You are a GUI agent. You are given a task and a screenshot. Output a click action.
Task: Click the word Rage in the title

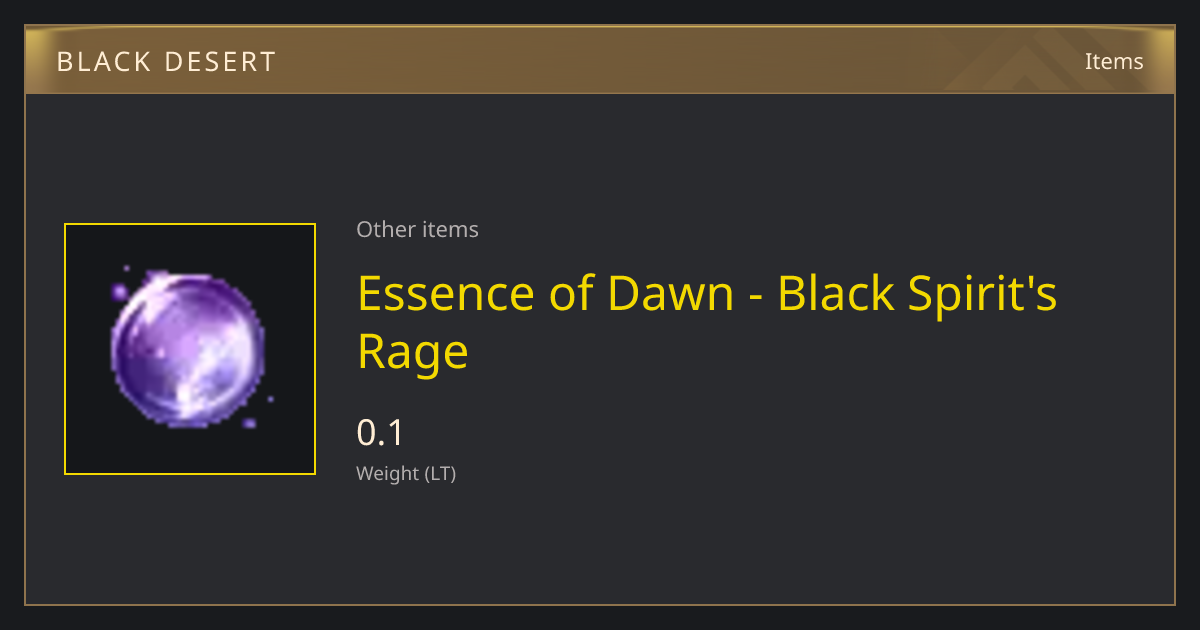[413, 352]
